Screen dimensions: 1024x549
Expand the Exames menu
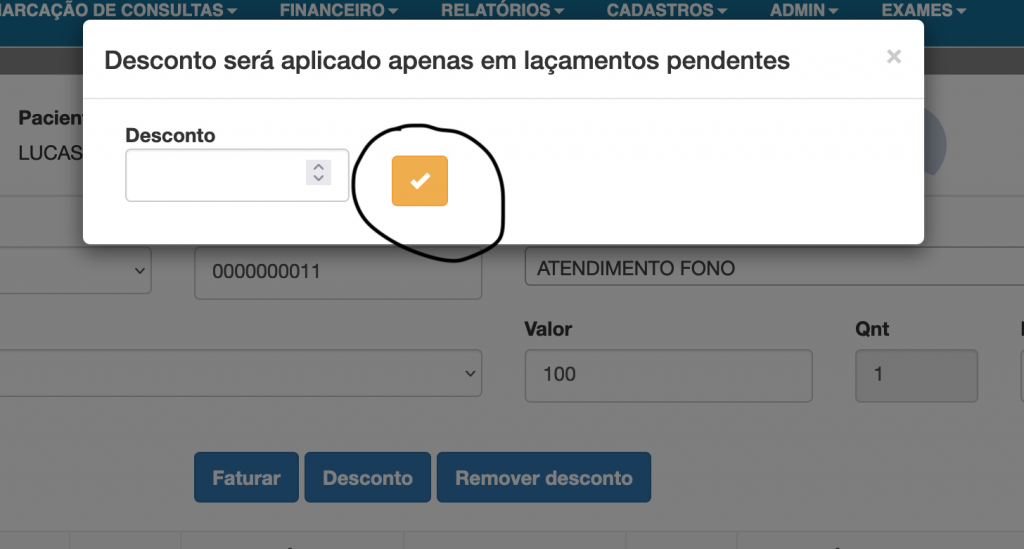pyautogui.click(x=923, y=10)
